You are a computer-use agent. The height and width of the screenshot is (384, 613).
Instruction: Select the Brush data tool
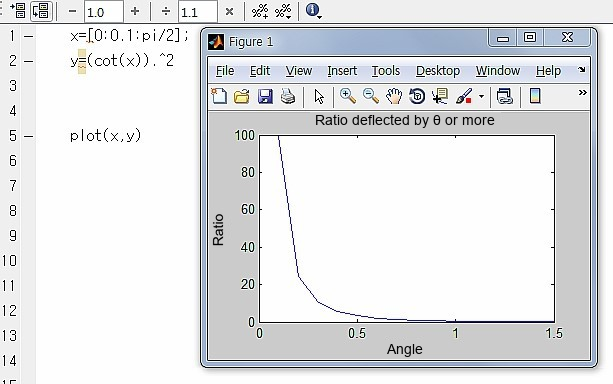click(x=464, y=96)
